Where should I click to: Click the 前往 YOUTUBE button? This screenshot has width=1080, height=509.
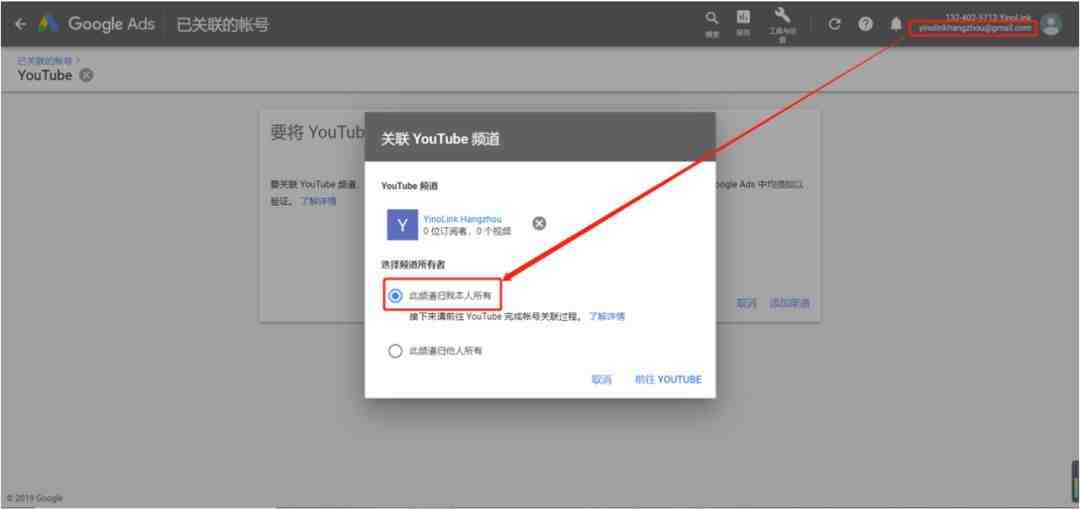tap(668, 380)
